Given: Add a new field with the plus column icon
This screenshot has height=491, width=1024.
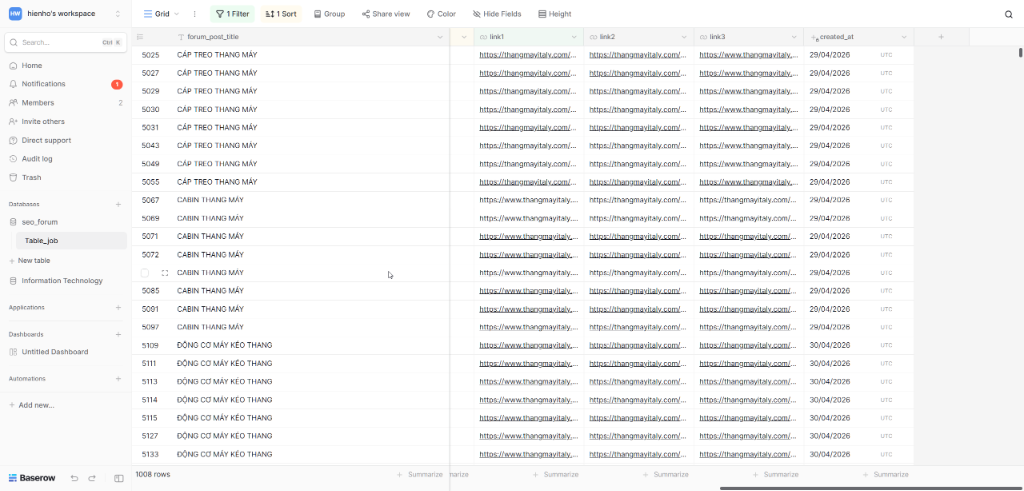Looking at the screenshot, I should point(941,37).
